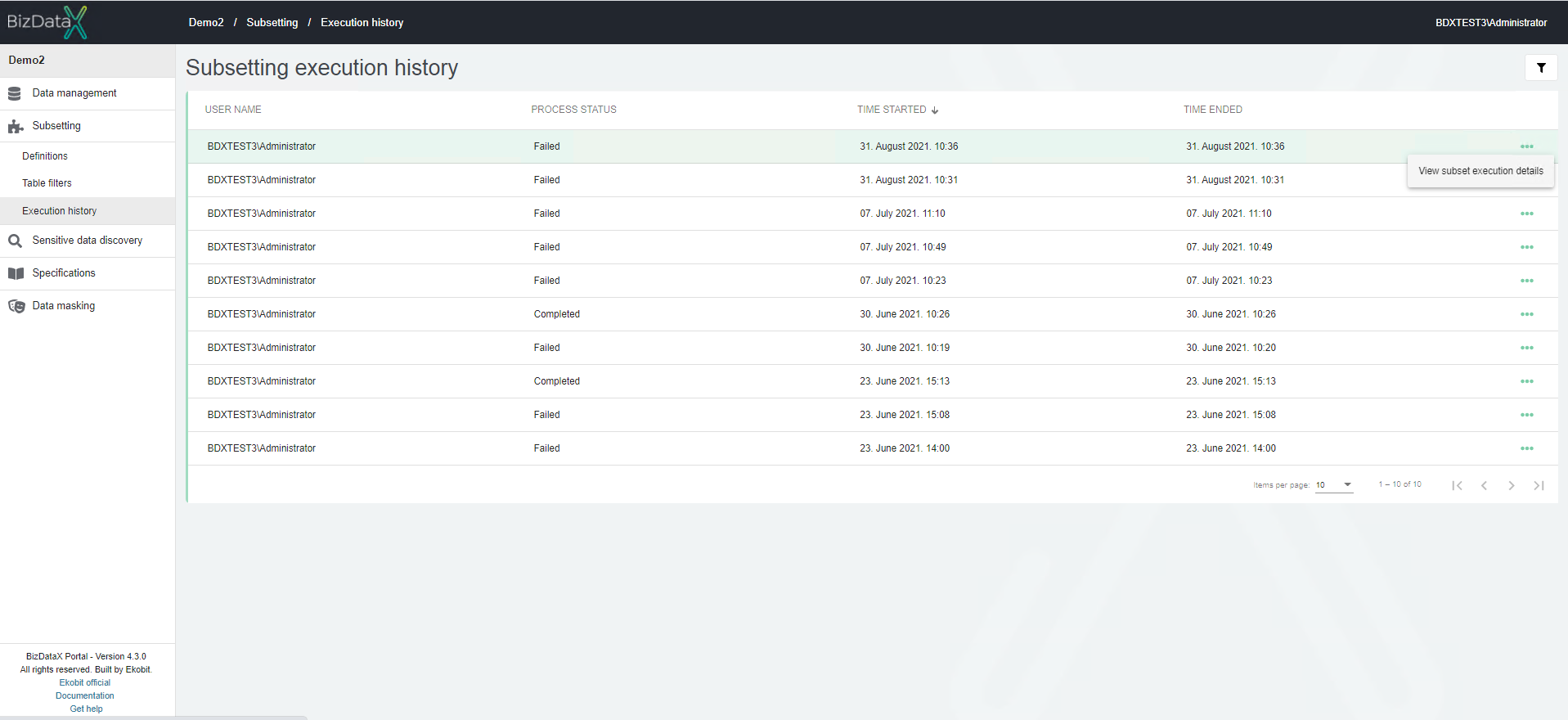Go to last page of results
This screenshot has height=720, width=1568.
pyautogui.click(x=1539, y=485)
